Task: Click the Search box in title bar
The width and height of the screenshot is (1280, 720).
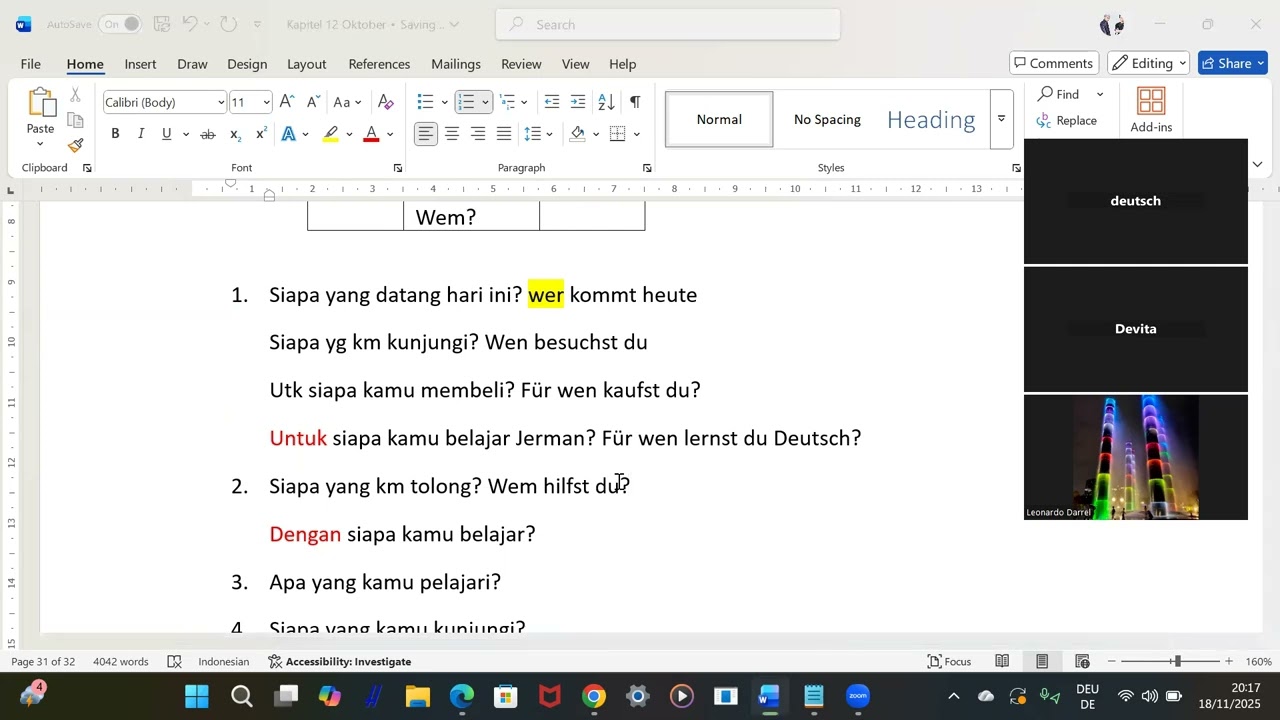Action: coord(668,24)
